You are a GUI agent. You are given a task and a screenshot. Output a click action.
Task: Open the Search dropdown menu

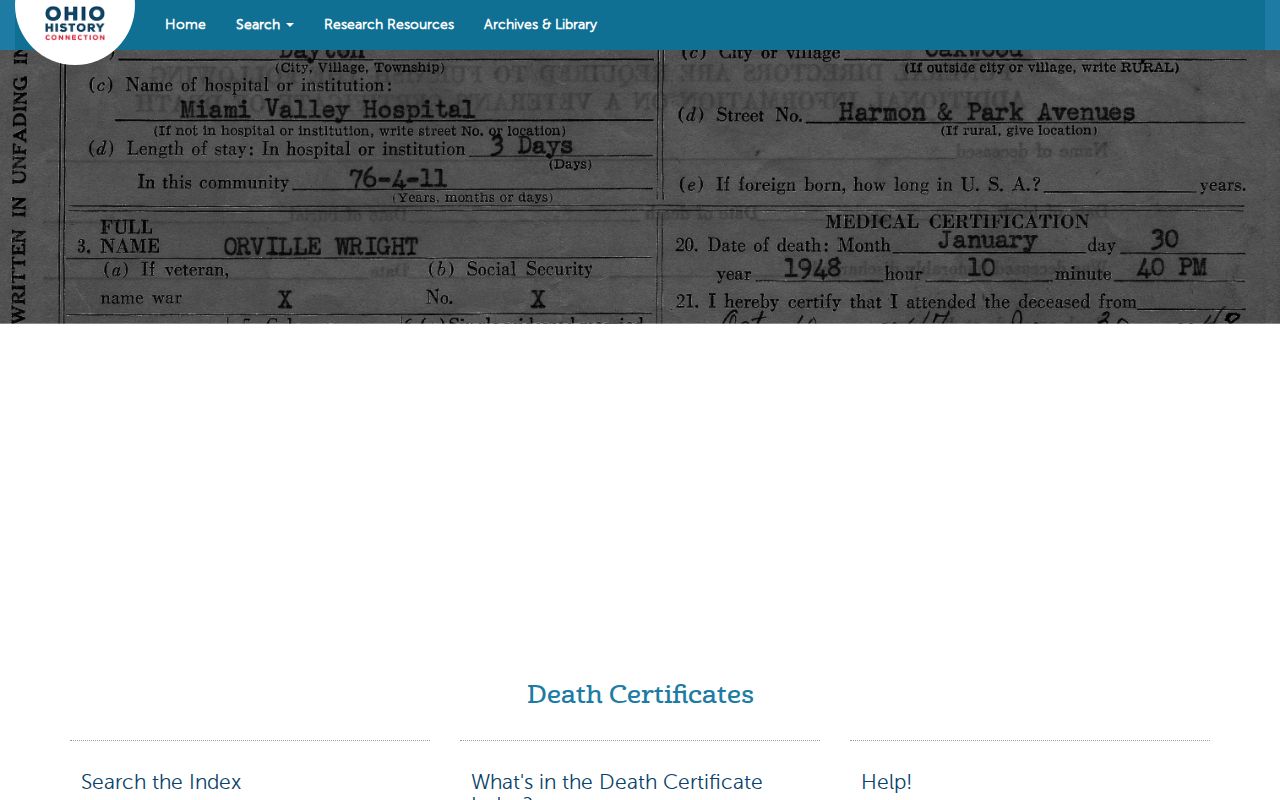pos(265,24)
